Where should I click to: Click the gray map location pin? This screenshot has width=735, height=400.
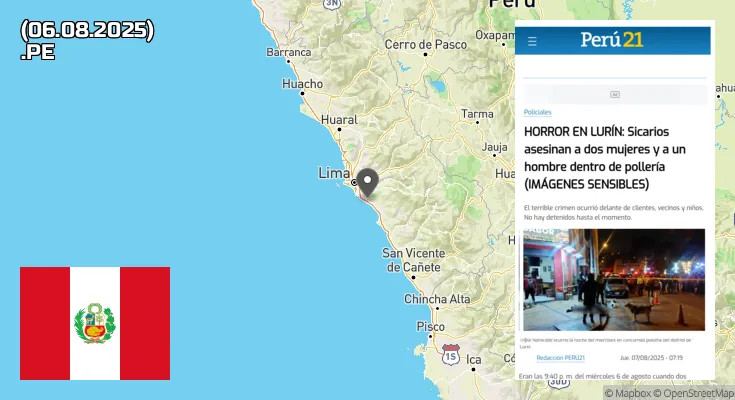point(368,183)
